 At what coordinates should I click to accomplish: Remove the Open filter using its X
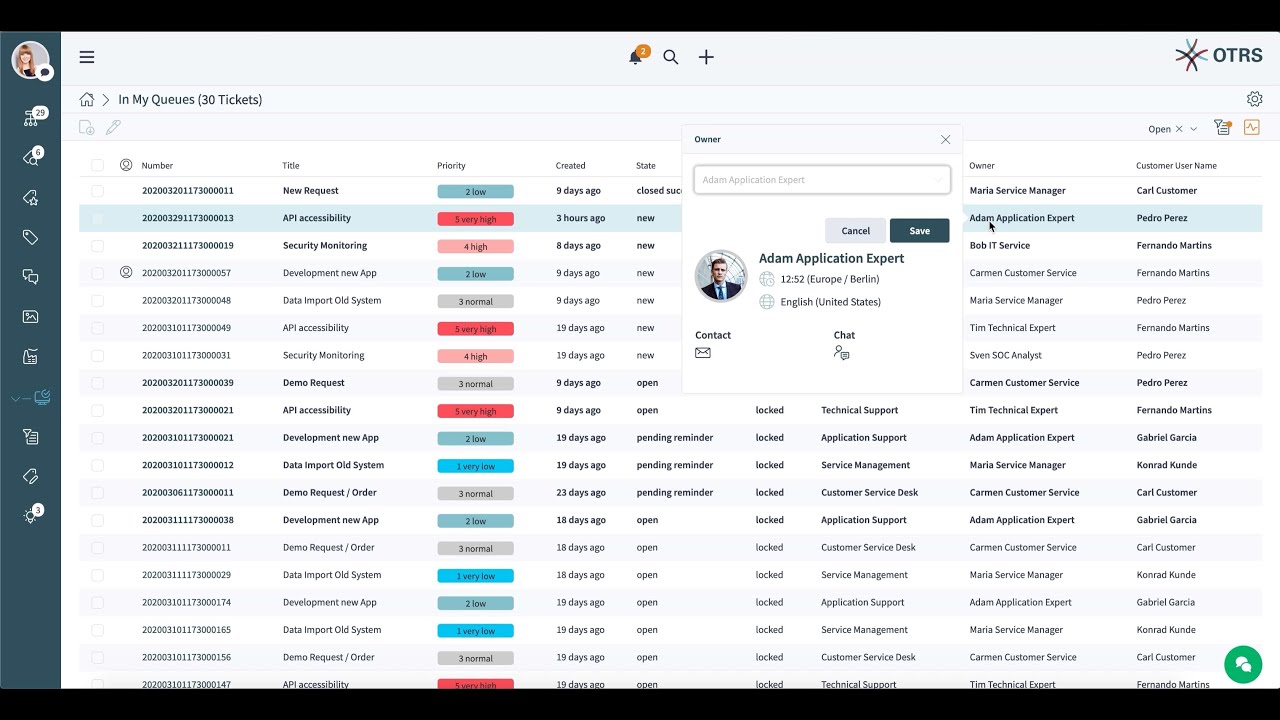pos(1179,129)
